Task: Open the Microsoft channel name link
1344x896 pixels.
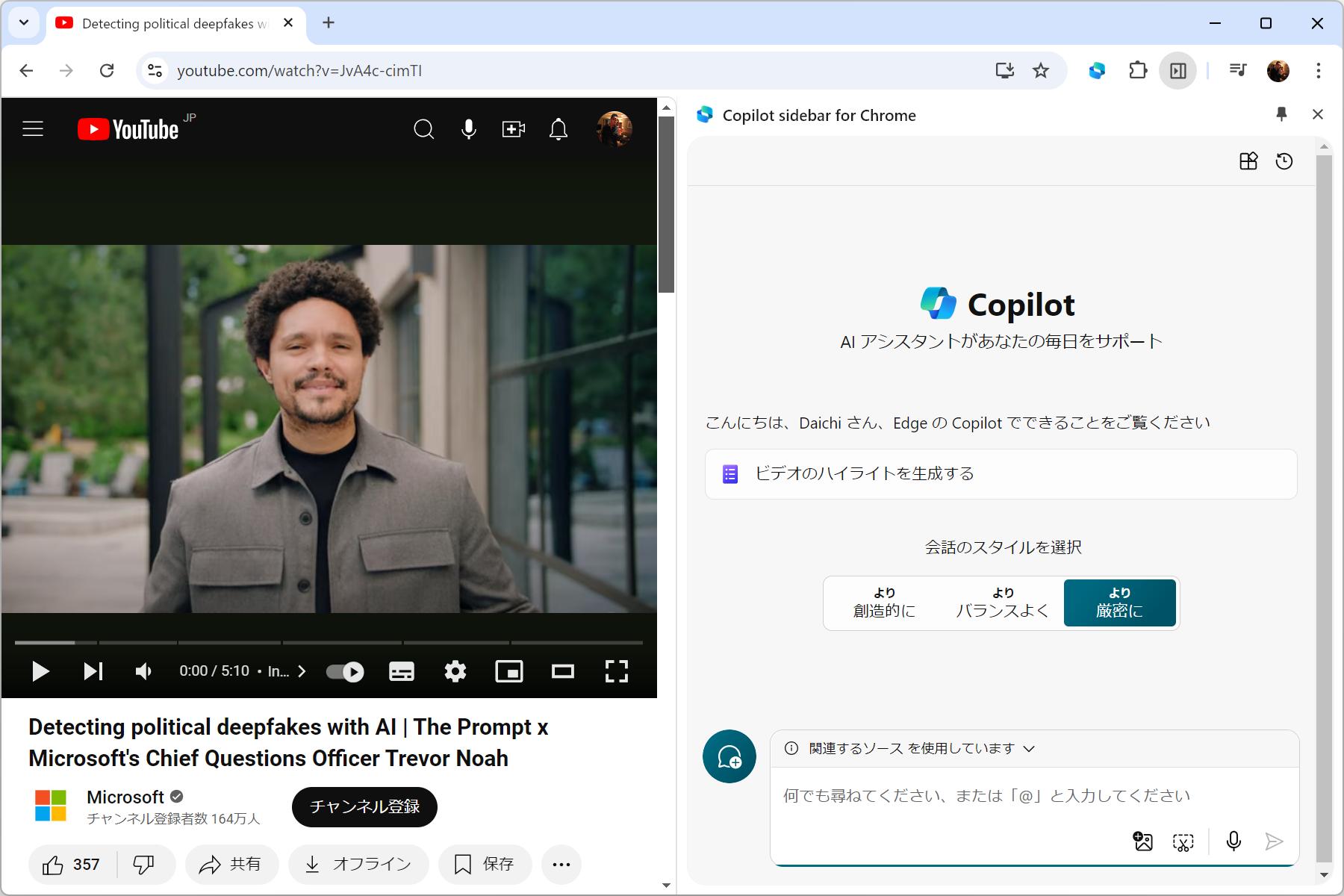Action: point(125,797)
